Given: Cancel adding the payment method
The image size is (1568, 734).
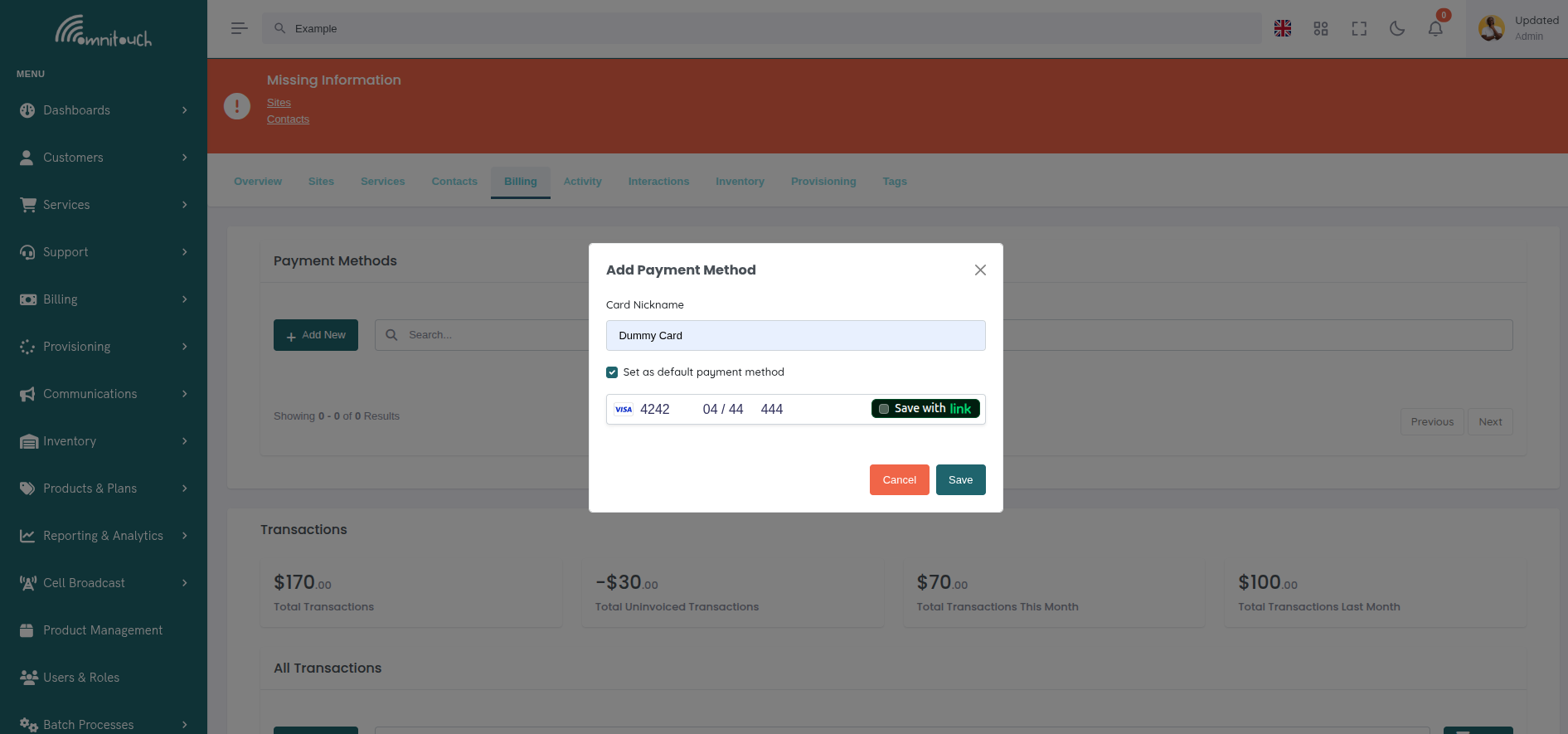Looking at the screenshot, I should (899, 480).
